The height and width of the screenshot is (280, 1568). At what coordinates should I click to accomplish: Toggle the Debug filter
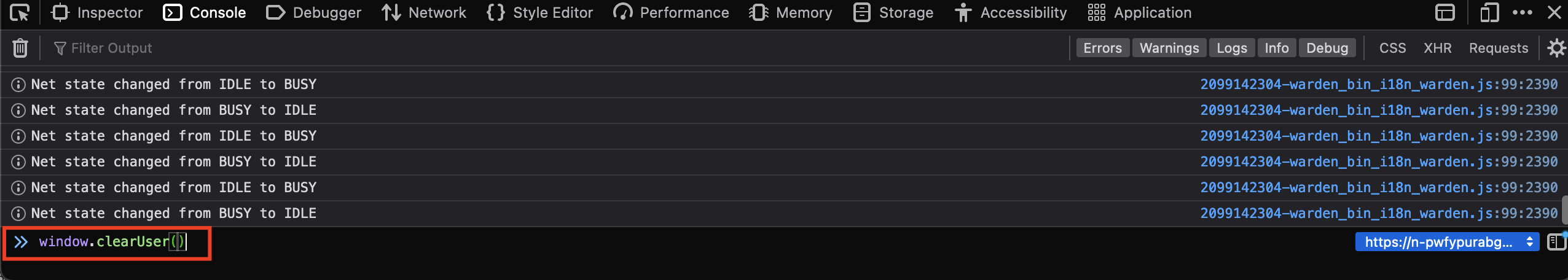(x=1327, y=48)
